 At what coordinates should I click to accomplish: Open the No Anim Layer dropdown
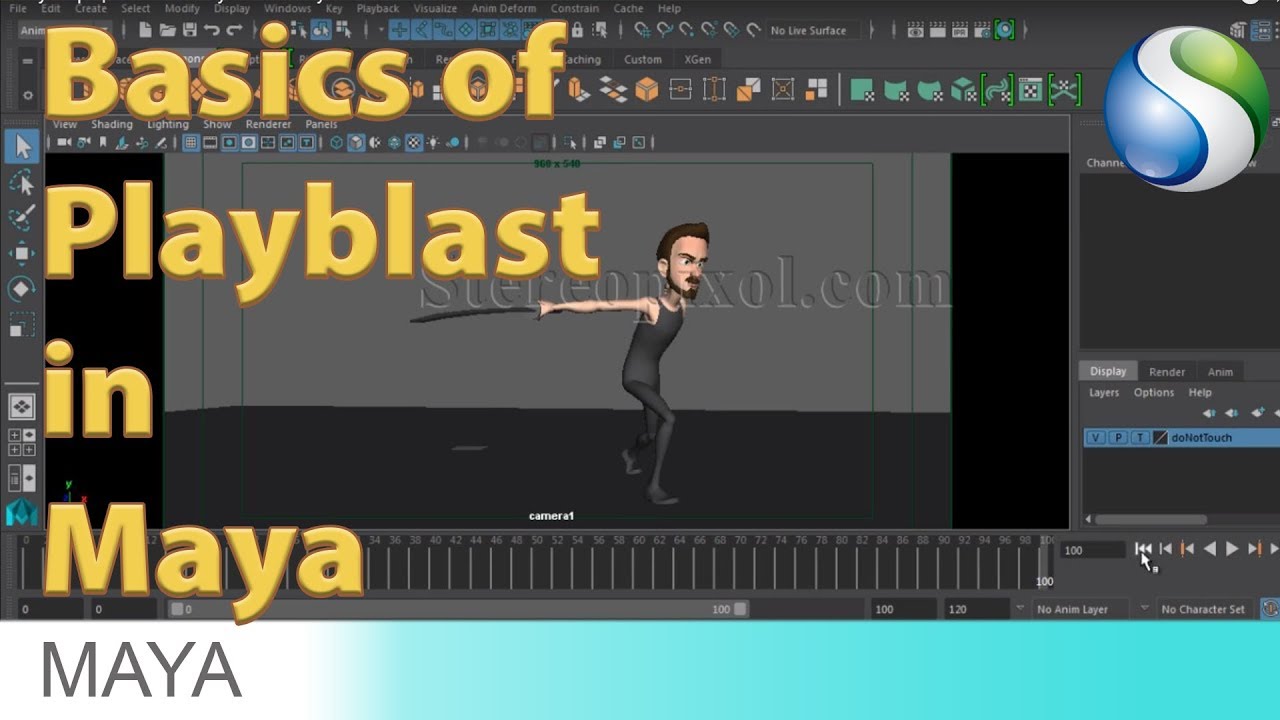pyautogui.click(x=1080, y=609)
